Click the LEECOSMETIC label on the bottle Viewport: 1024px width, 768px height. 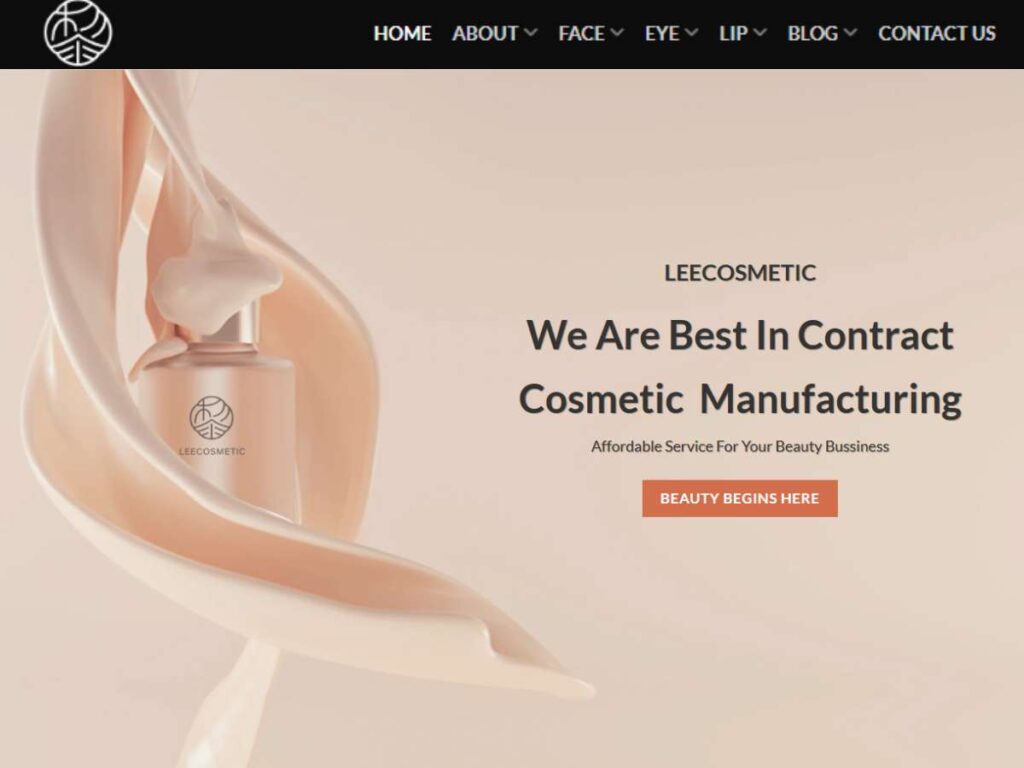tap(212, 451)
